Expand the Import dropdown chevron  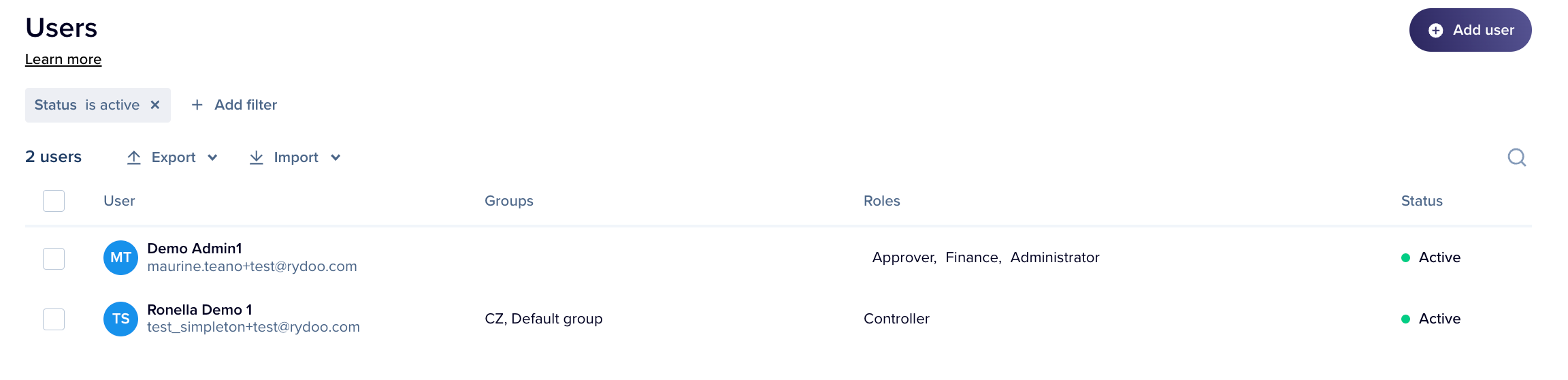(336, 157)
